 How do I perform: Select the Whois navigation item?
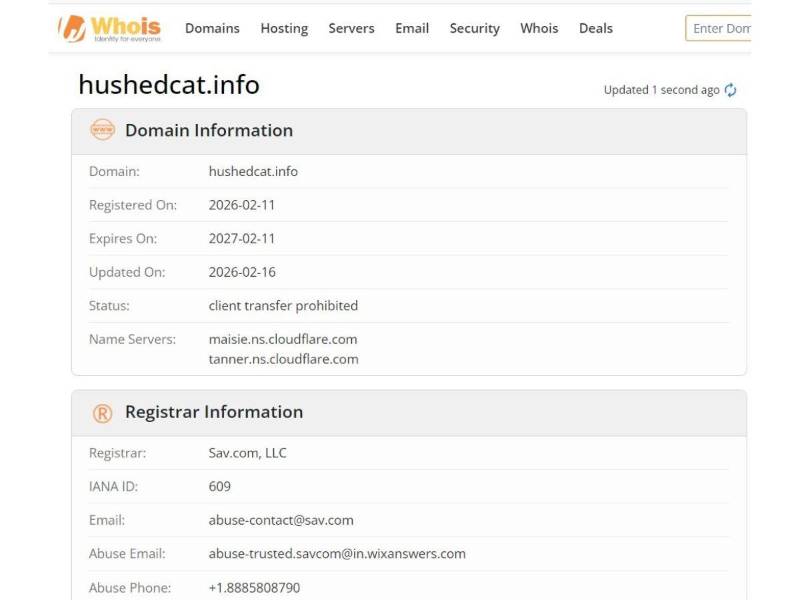click(x=539, y=29)
